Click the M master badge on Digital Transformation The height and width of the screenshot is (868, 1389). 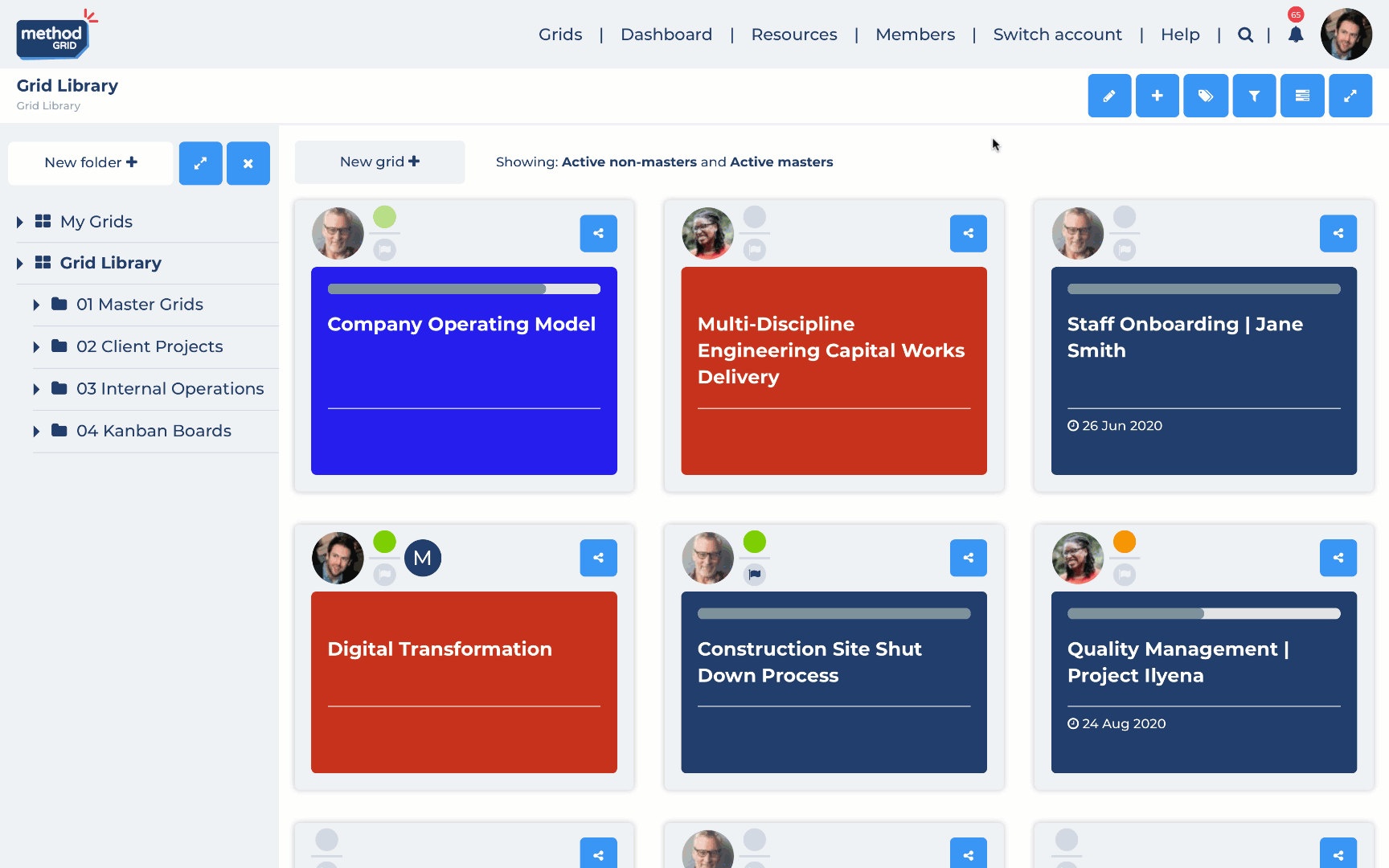click(x=423, y=558)
